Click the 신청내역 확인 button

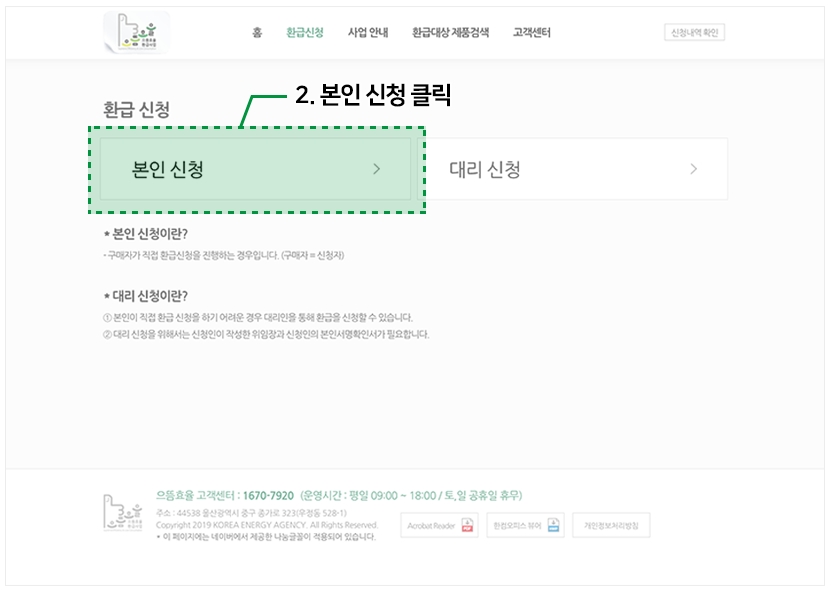[695, 33]
